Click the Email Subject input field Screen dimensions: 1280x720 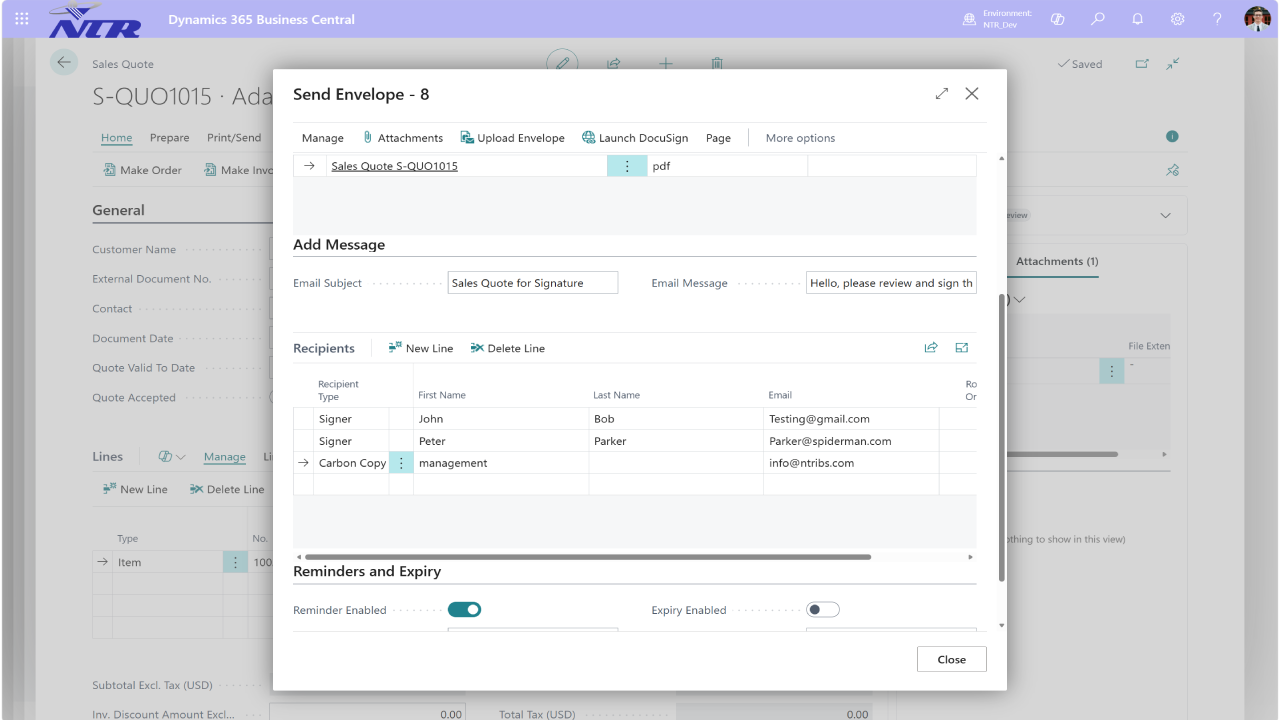(x=533, y=283)
